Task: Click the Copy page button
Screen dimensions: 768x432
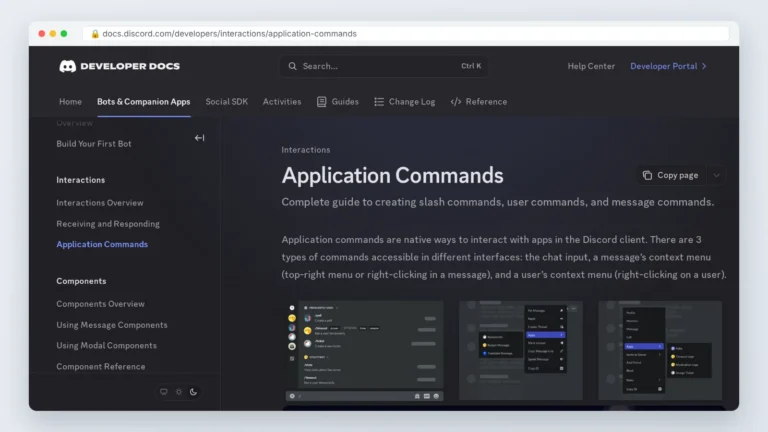Action: tap(671, 175)
